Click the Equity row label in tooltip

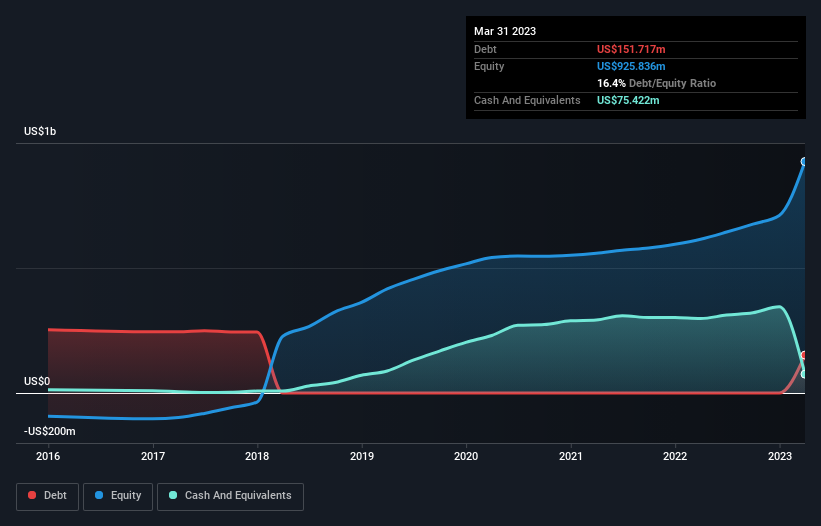489,66
